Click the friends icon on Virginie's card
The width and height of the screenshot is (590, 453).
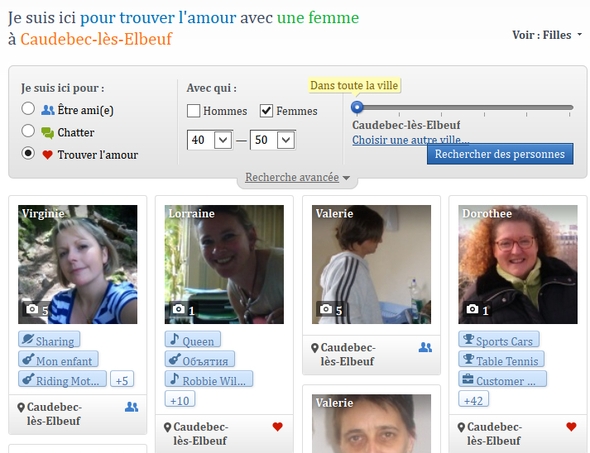(131, 407)
